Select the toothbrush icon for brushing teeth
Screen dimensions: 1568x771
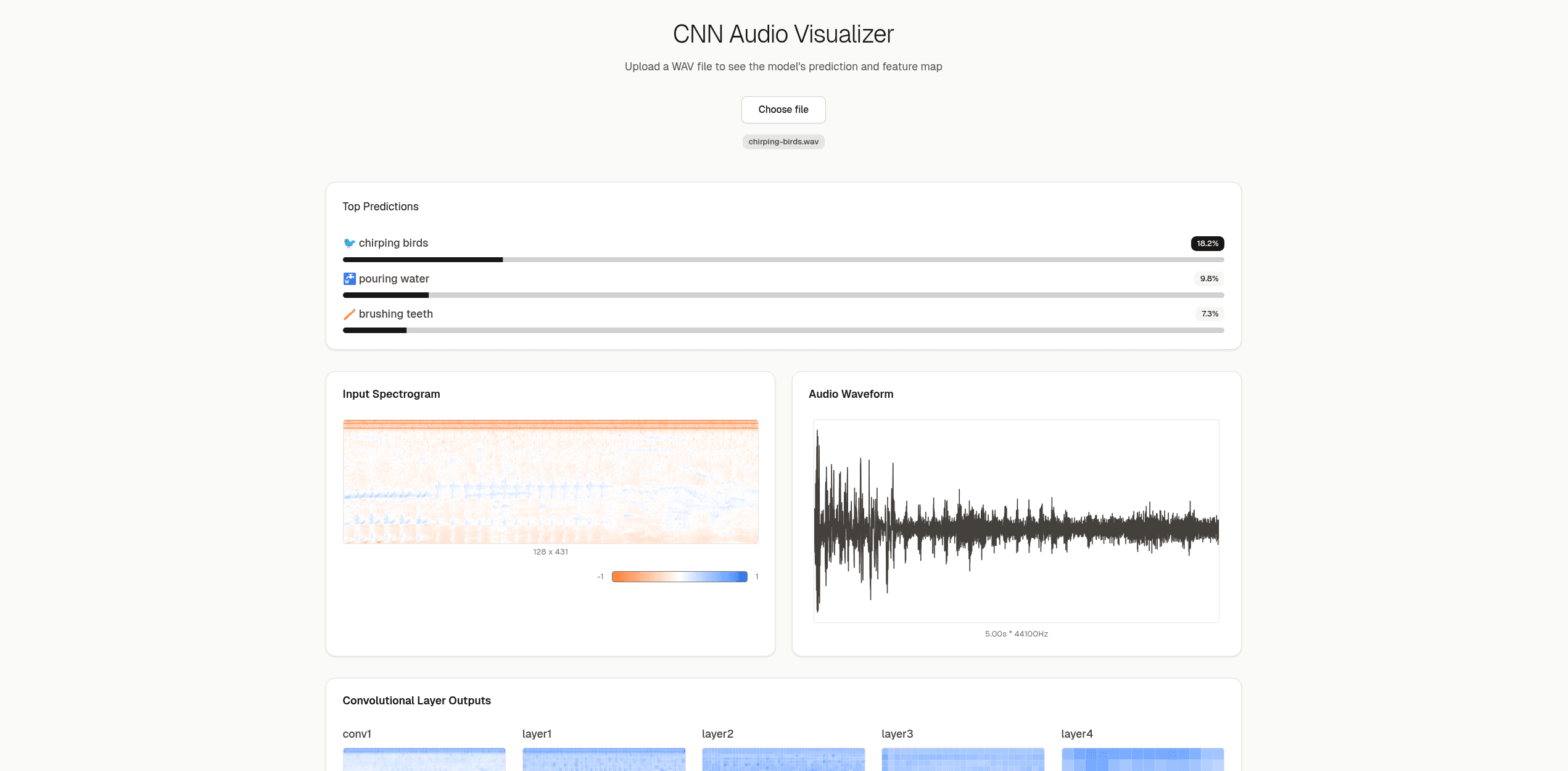(349, 313)
